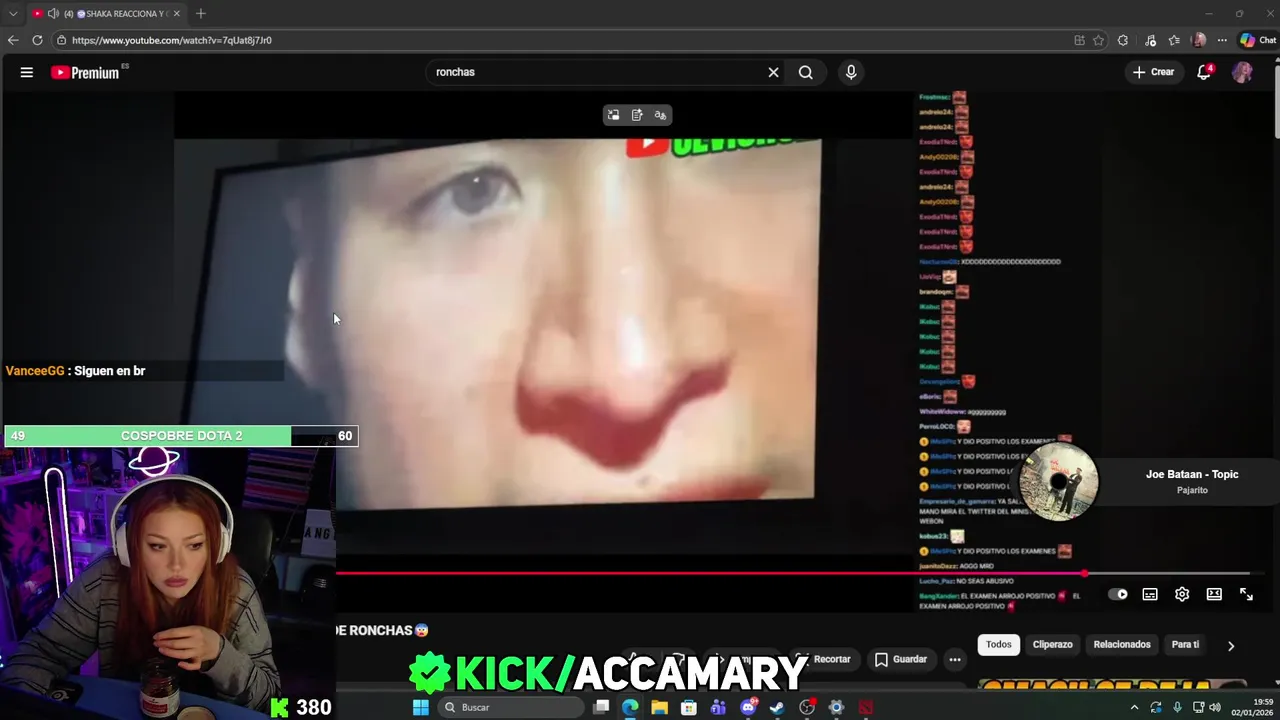Select the Para ti filter chip
1280x720 pixels.
[x=1185, y=644]
